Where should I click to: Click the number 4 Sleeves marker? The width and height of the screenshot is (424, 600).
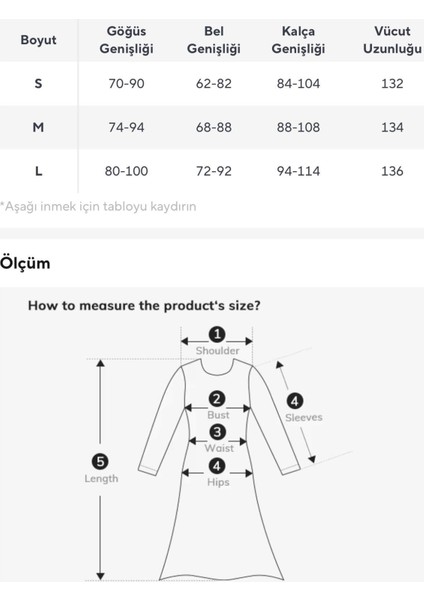tap(295, 401)
